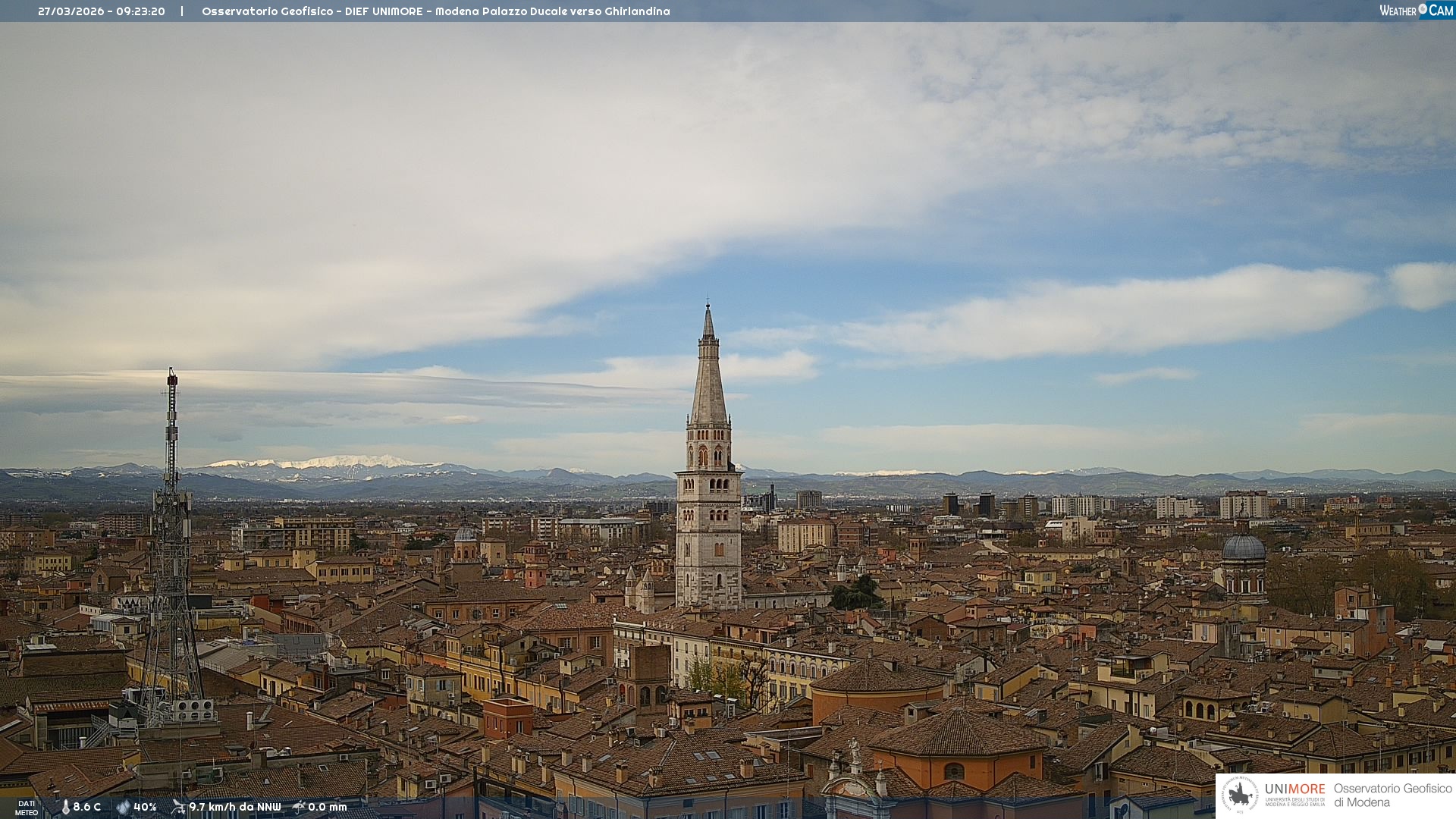Click the UNIMORE horseman seal emblem

click(x=1240, y=795)
